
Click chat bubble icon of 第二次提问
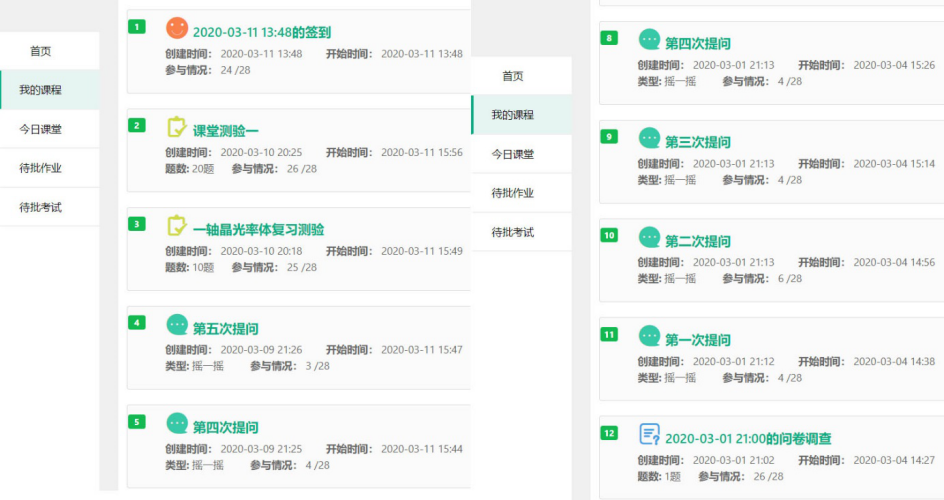point(649,237)
